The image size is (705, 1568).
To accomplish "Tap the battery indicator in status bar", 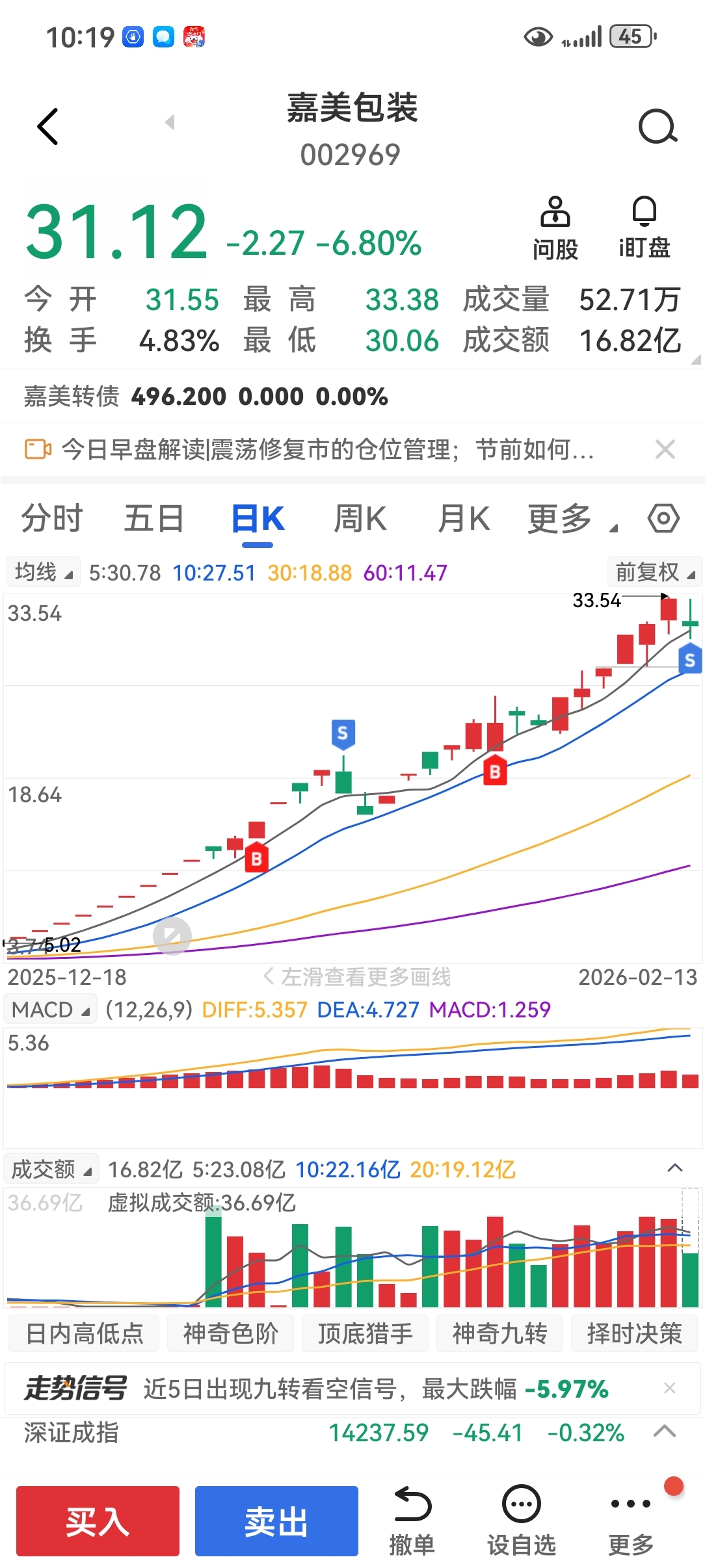I will [x=633, y=36].
